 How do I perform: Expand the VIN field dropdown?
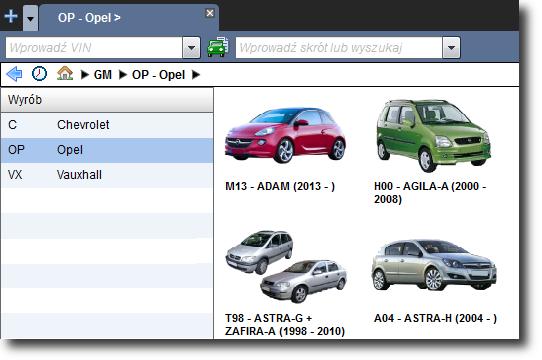(191, 48)
